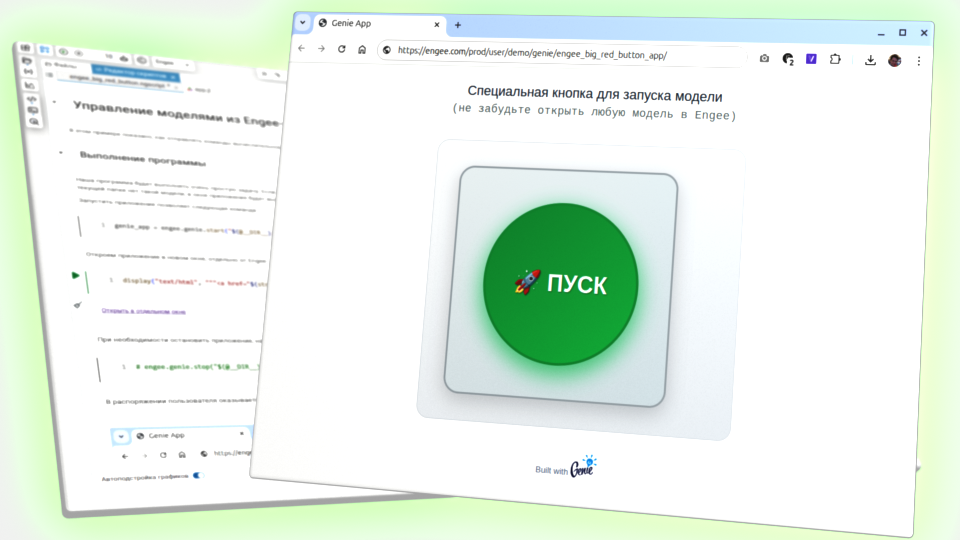
Task: Open the user profile avatar
Action: (894, 60)
